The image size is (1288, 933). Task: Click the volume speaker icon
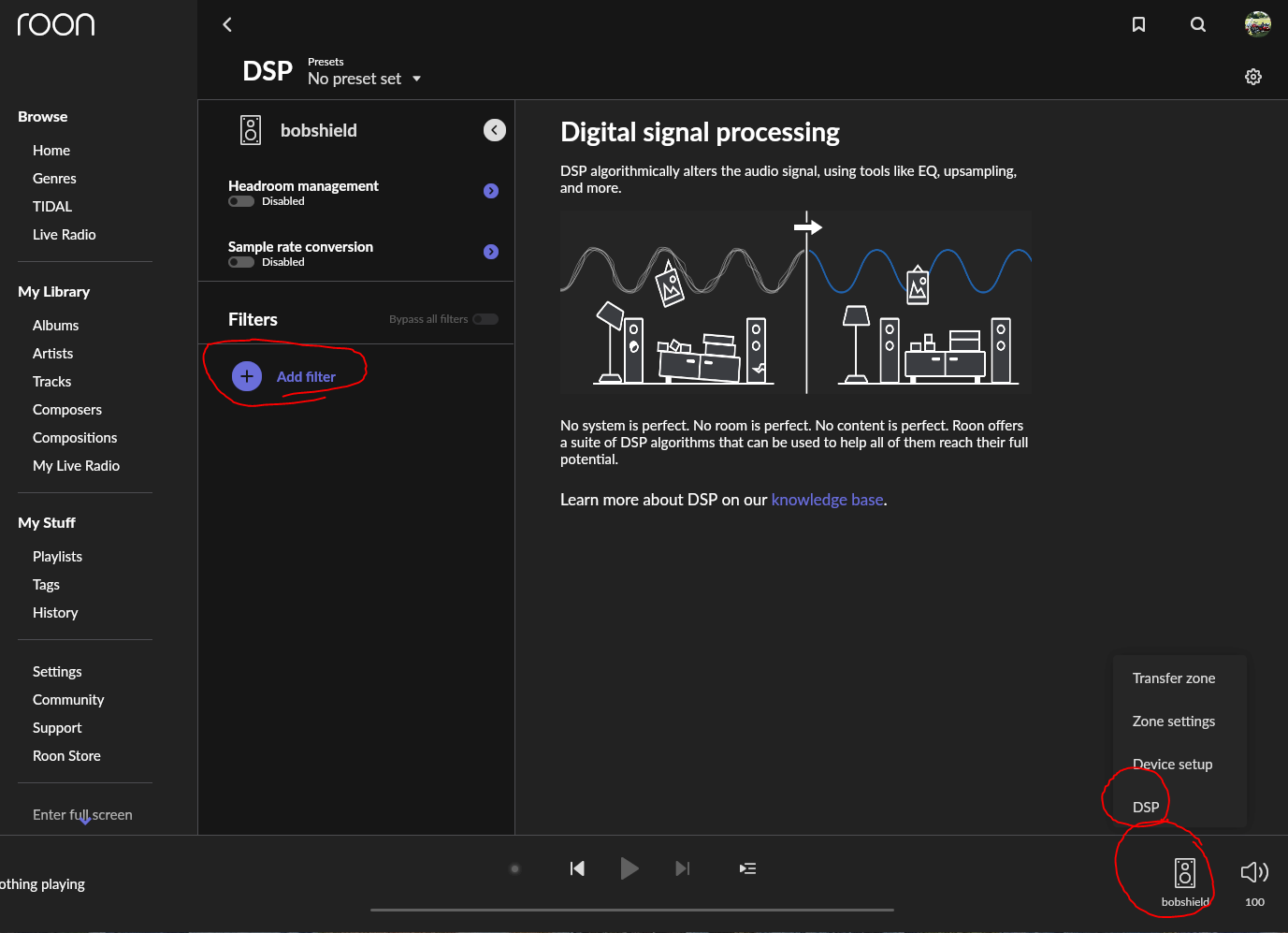pos(1253,872)
